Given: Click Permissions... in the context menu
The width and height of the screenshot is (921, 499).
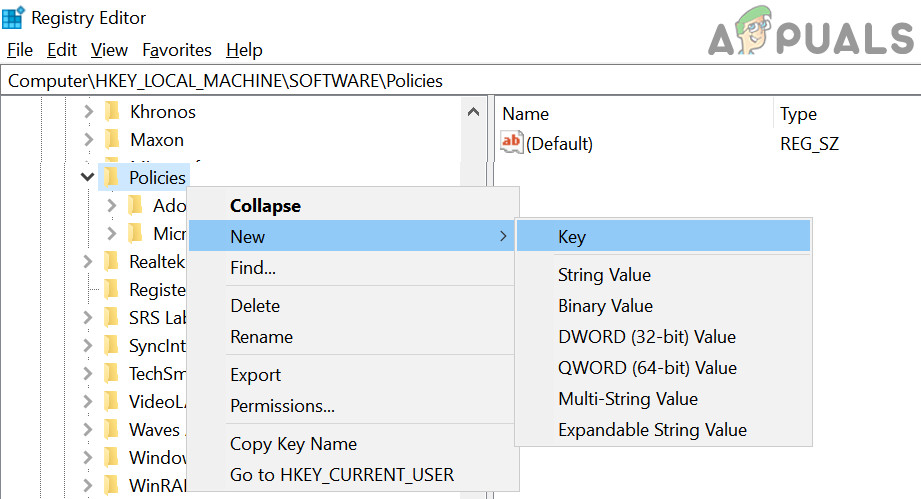Looking at the screenshot, I should (x=282, y=406).
